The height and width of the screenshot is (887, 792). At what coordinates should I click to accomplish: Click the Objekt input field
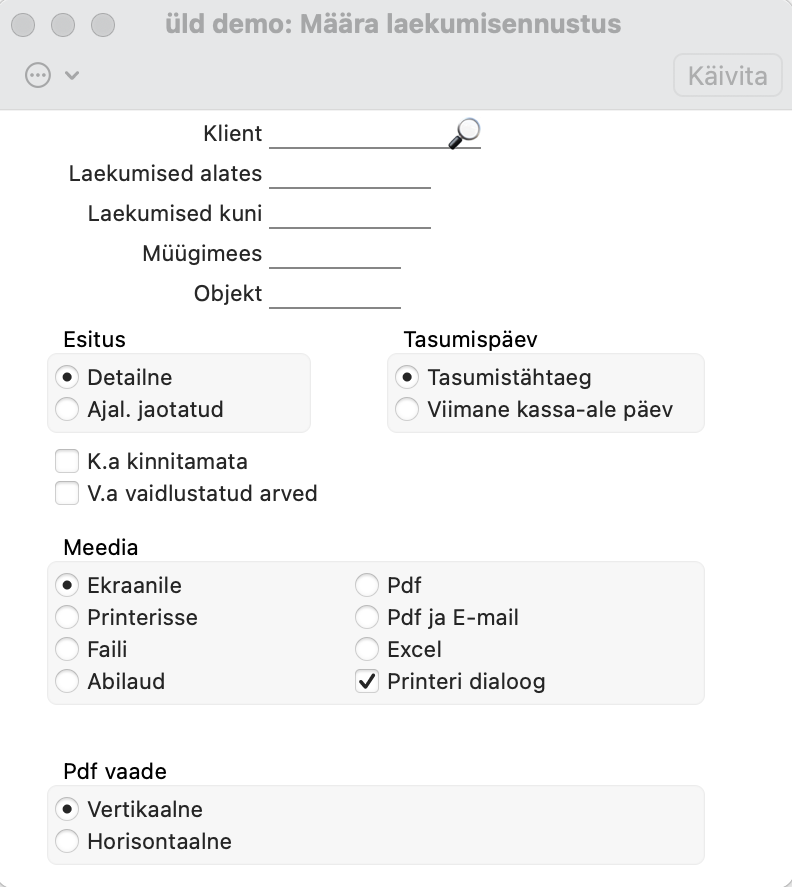click(x=335, y=294)
